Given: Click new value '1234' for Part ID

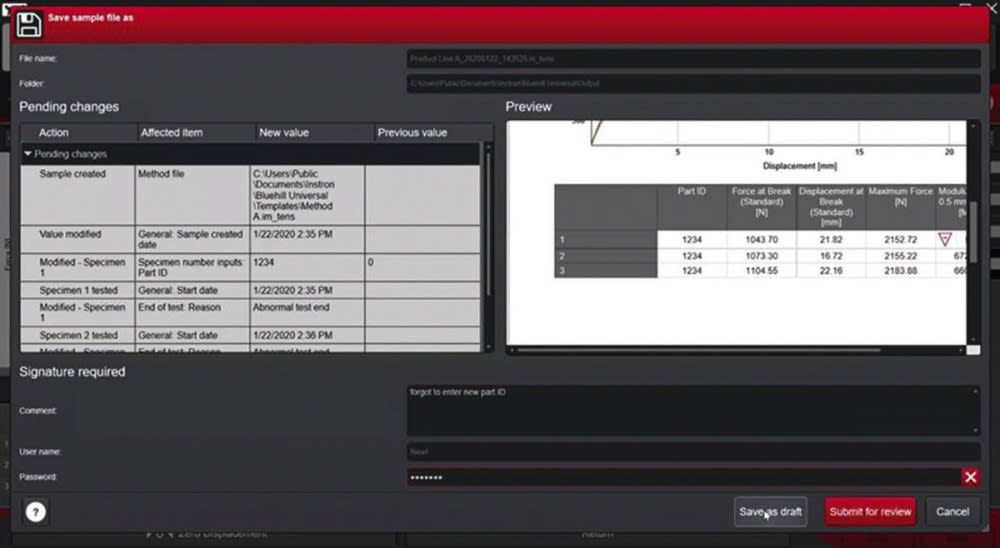Looking at the screenshot, I should click(307, 267).
